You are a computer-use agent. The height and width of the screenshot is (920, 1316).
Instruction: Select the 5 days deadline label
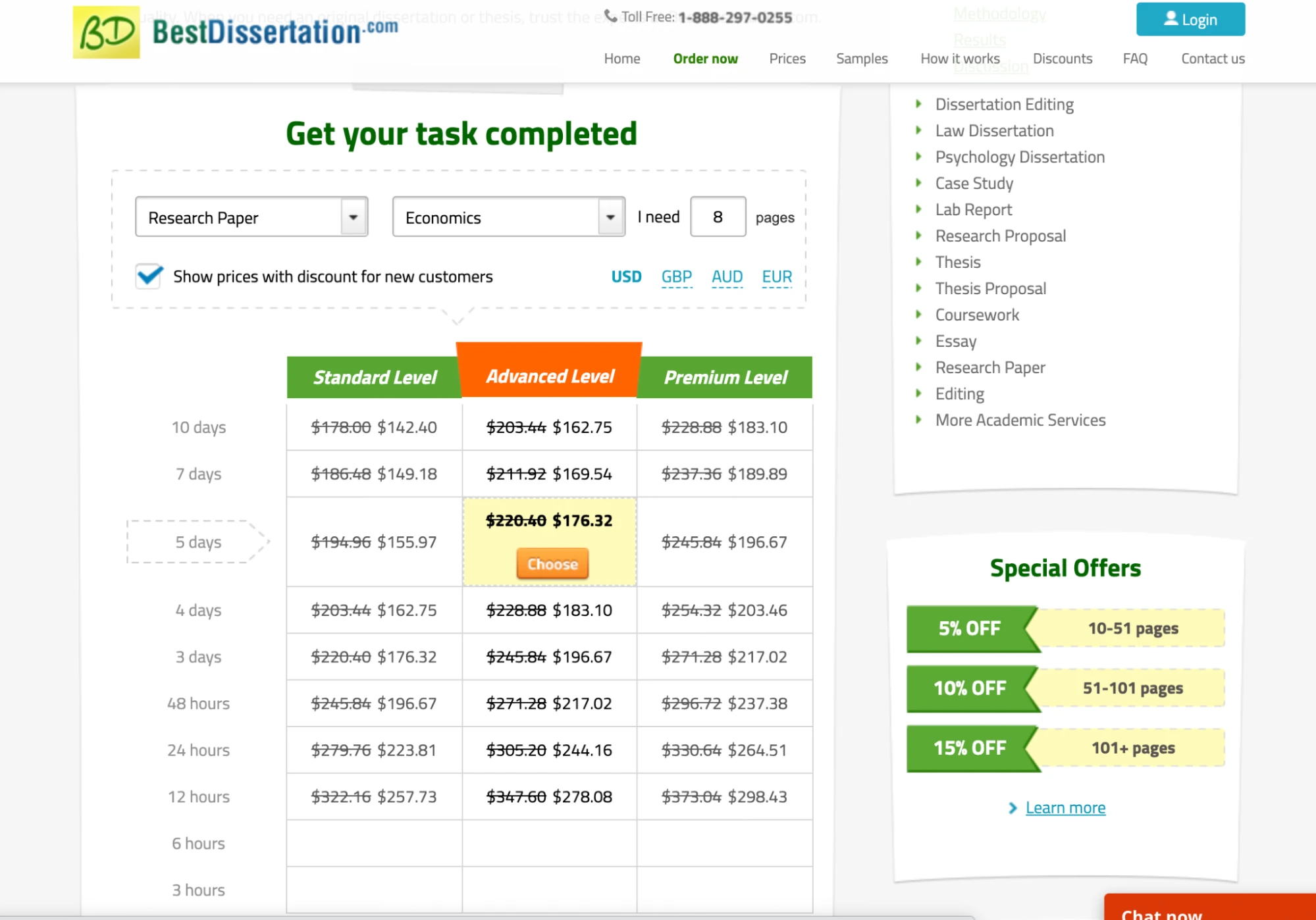click(x=198, y=542)
